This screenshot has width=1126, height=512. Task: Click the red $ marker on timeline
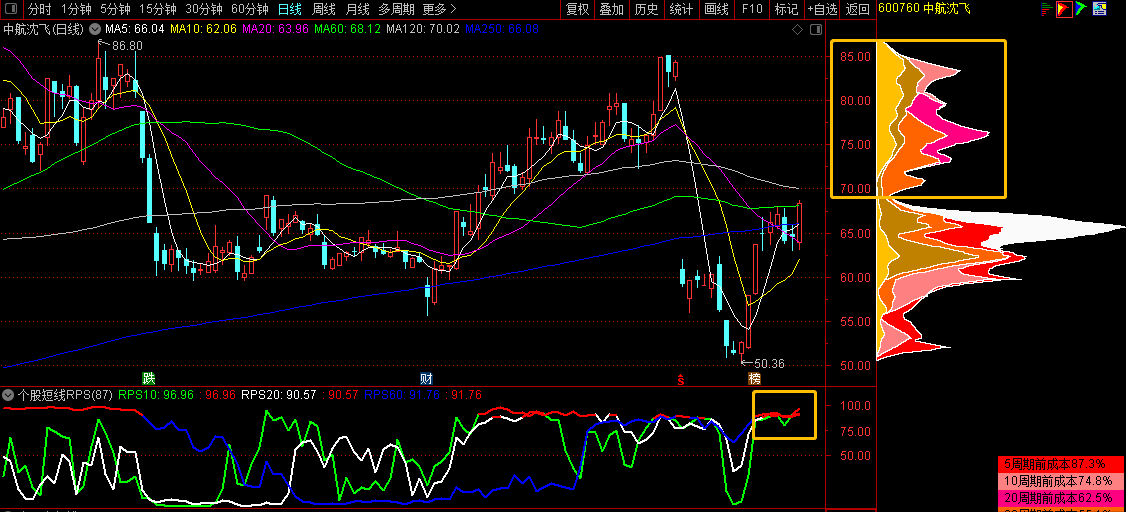(x=681, y=379)
